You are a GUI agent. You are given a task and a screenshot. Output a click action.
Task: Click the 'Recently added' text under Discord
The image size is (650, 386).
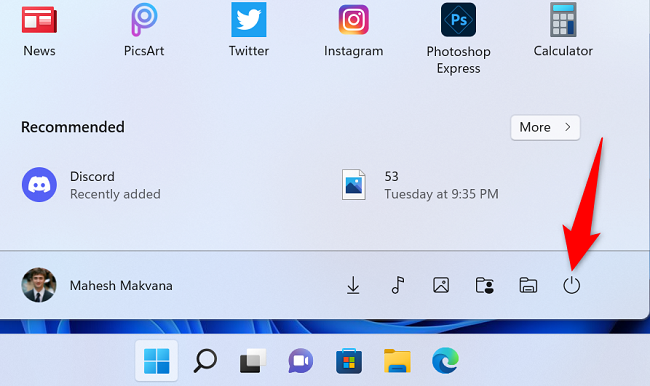coord(115,194)
